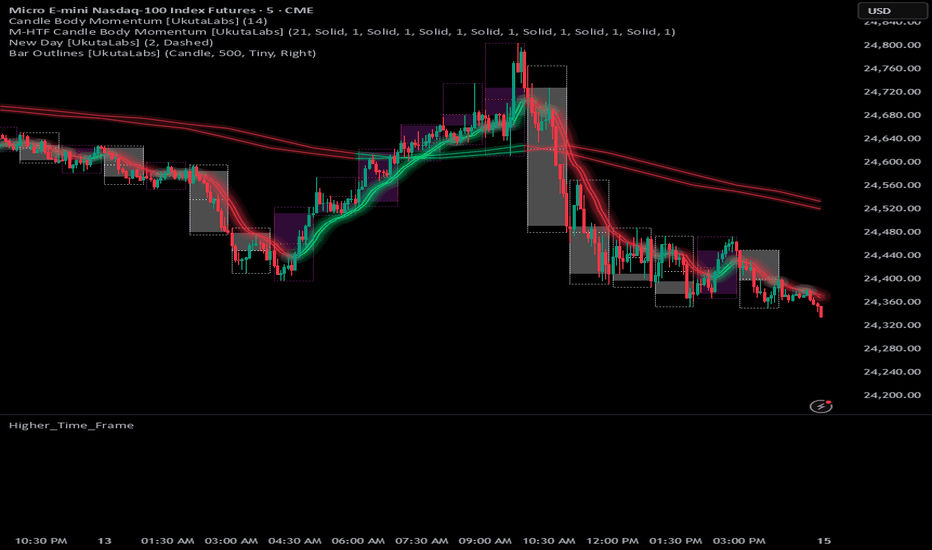
Task: Click the 01:30 PM time label
Action: (x=676, y=540)
